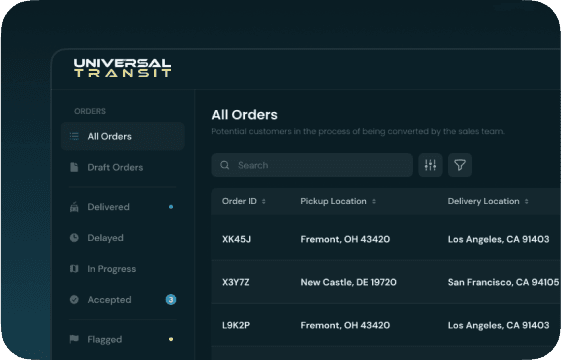This screenshot has width=561, height=360.
Task: Show Delayed orders
Action: [x=106, y=238]
